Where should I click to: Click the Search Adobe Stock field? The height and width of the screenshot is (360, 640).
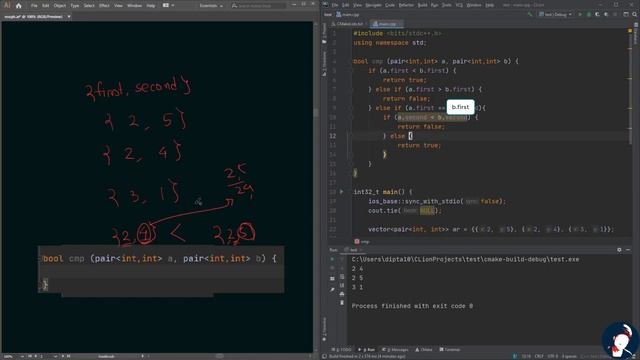[x=258, y=6]
